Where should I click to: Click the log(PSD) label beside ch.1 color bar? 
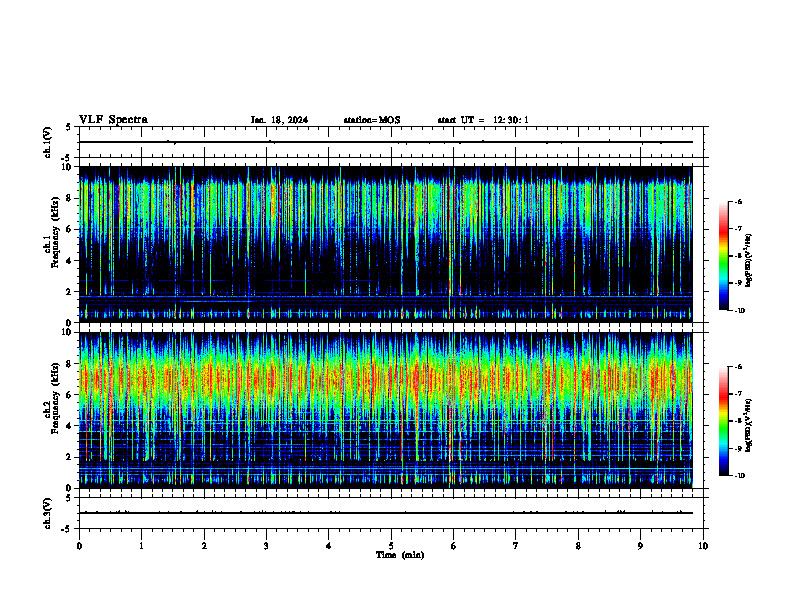pyautogui.click(x=749, y=261)
